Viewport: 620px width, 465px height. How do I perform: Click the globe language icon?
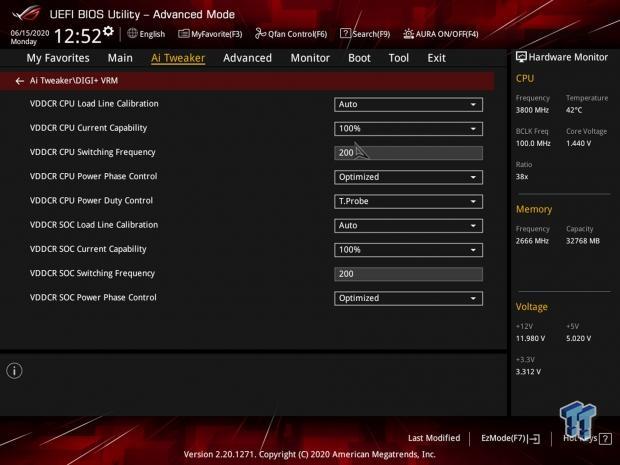tap(132, 34)
